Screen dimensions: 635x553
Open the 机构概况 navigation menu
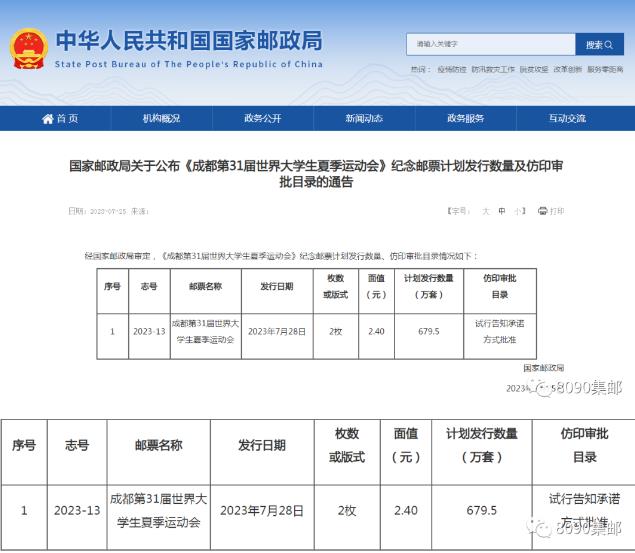click(161, 119)
